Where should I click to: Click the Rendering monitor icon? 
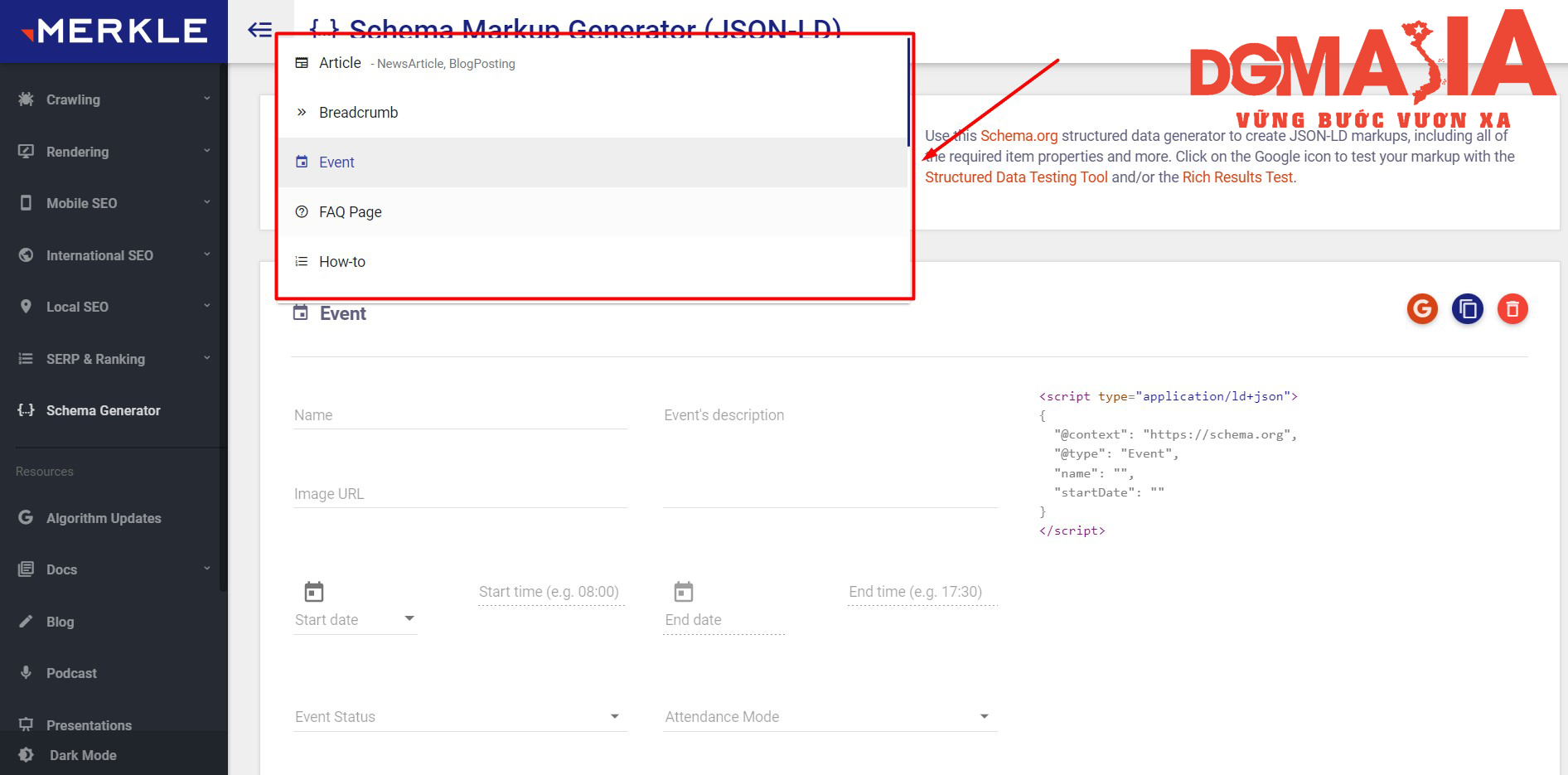(27, 152)
